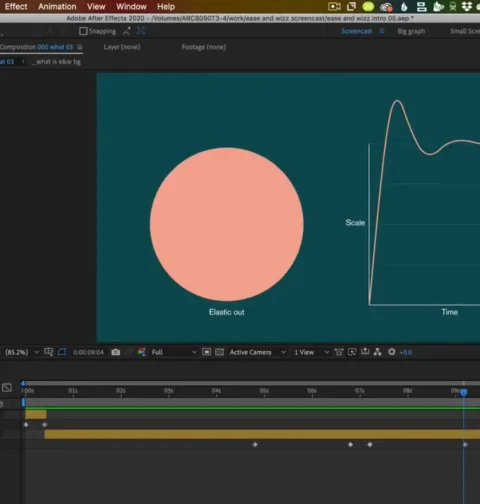
Task: Select the keyframe under the playhead at 09s
Action: click(465, 444)
